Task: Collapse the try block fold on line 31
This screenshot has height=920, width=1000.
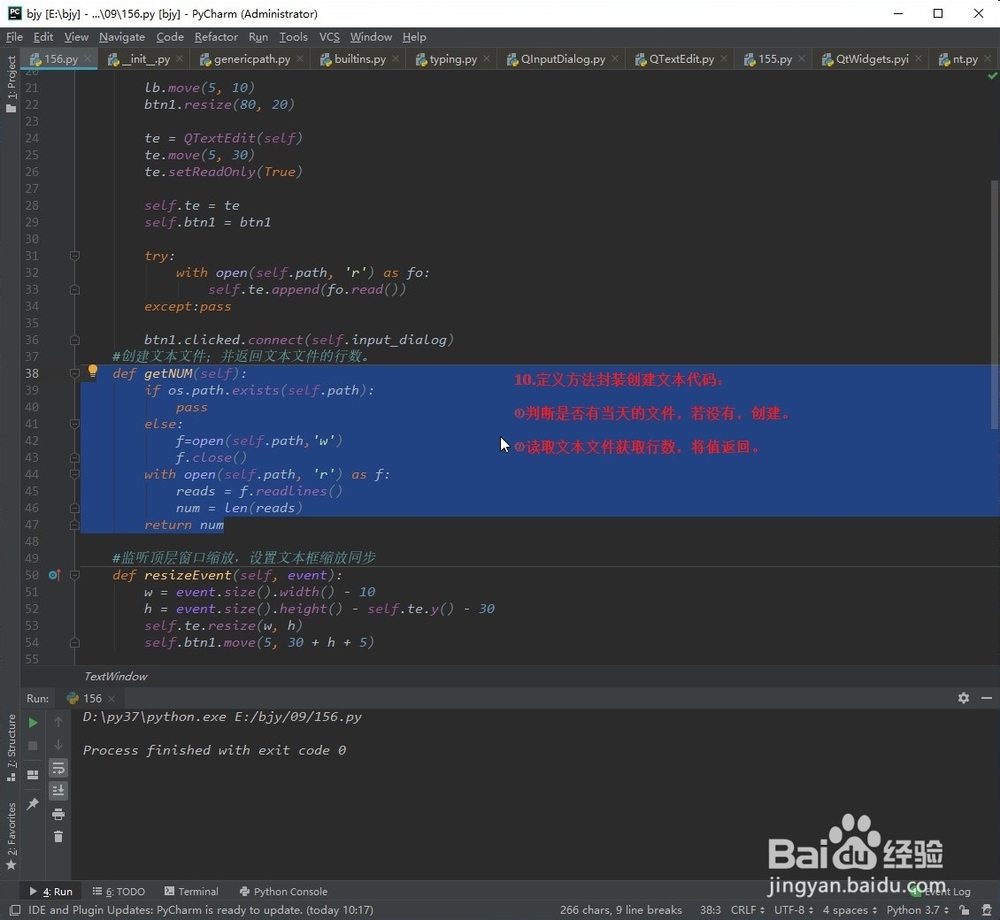Action: [x=75, y=256]
